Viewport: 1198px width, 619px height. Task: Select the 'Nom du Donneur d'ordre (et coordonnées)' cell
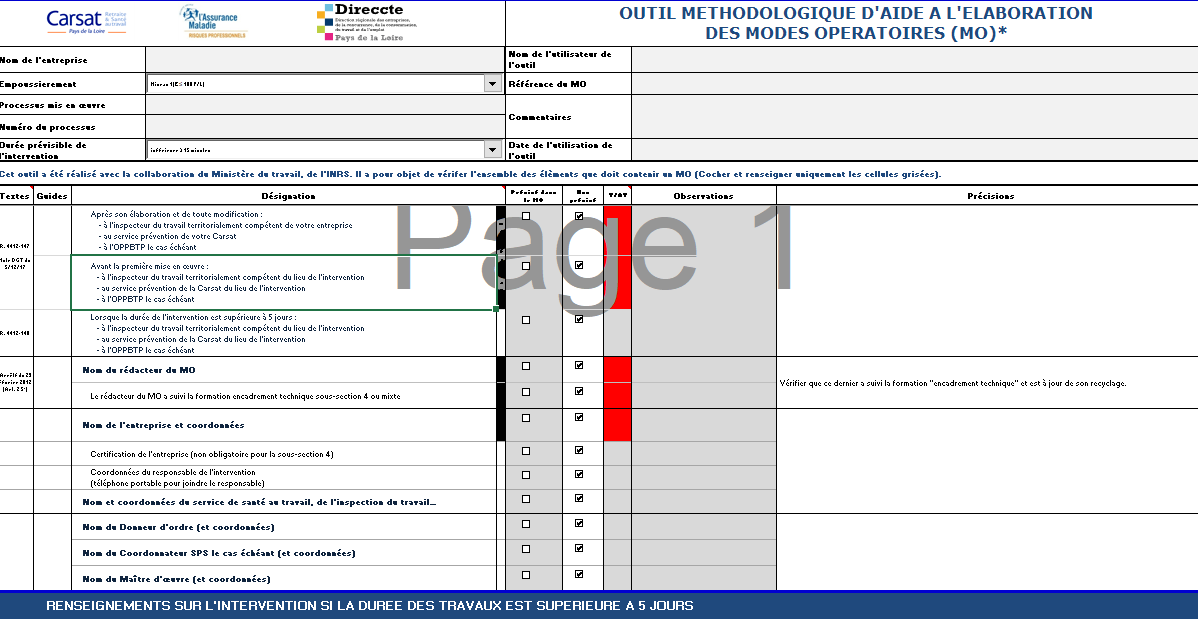pyautogui.click(x=284, y=527)
